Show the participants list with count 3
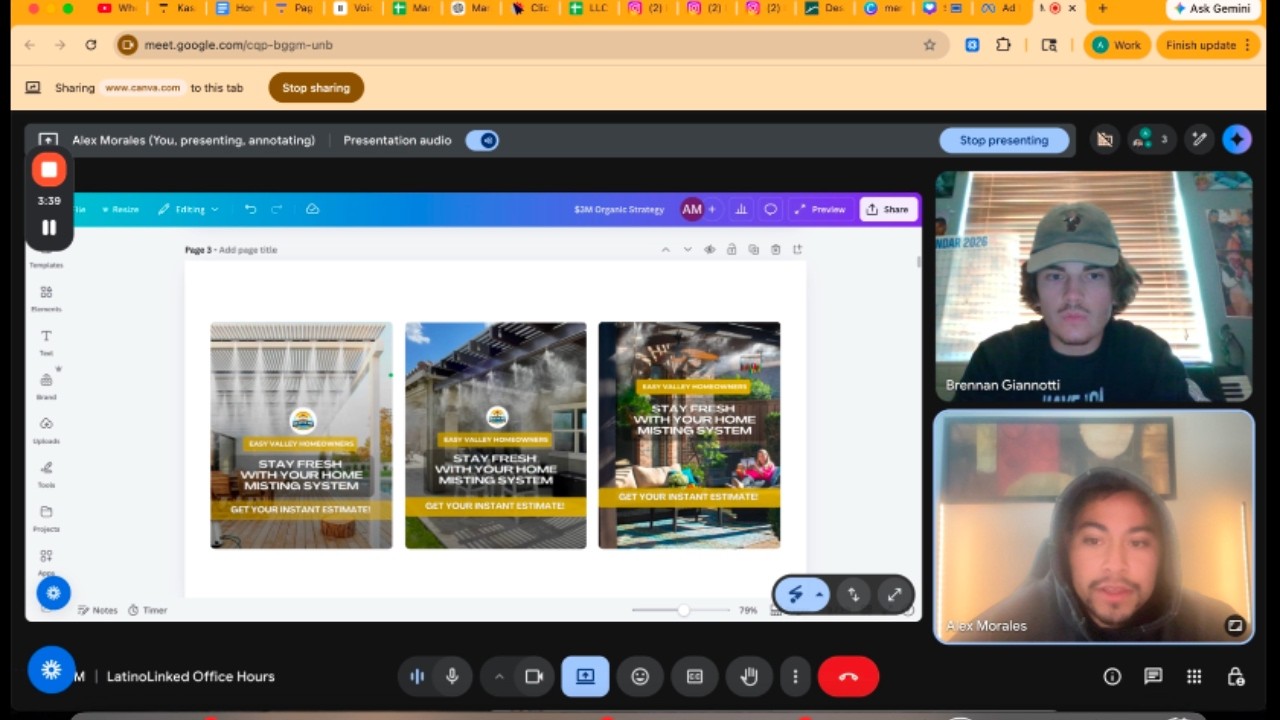Image resolution: width=1280 pixels, height=720 pixels. 1150,140
